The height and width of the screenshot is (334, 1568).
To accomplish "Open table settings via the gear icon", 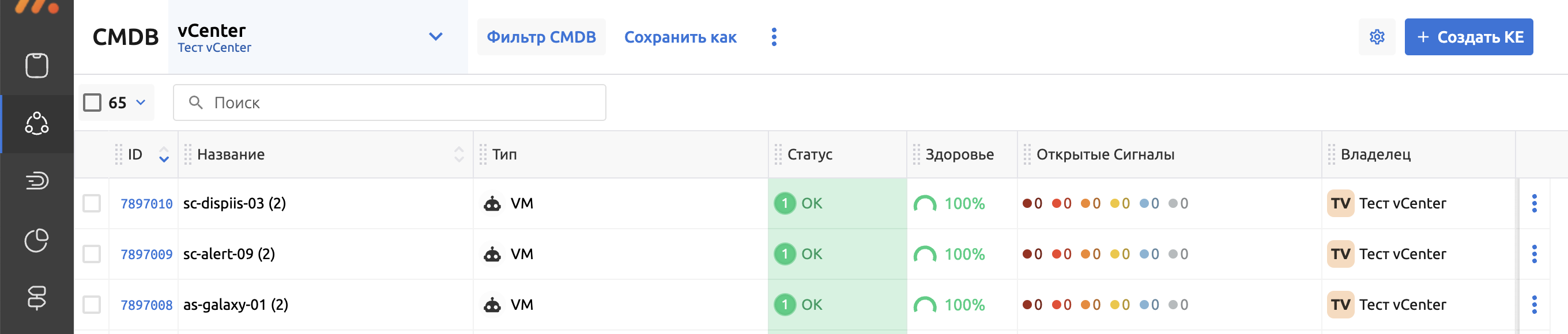I will coord(1377,36).
